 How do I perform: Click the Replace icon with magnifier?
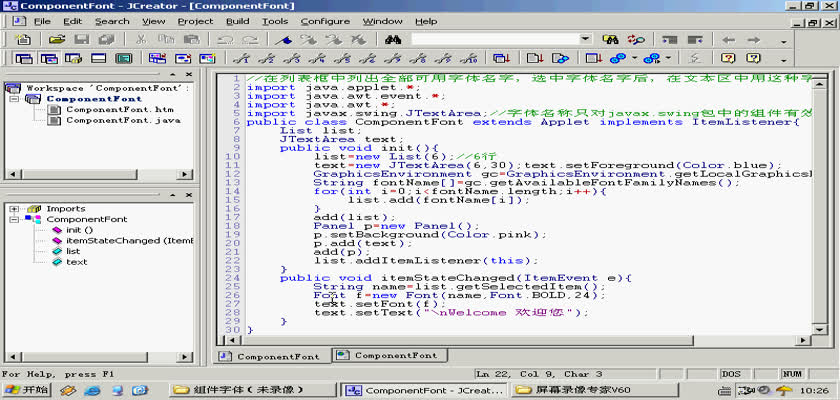635,40
